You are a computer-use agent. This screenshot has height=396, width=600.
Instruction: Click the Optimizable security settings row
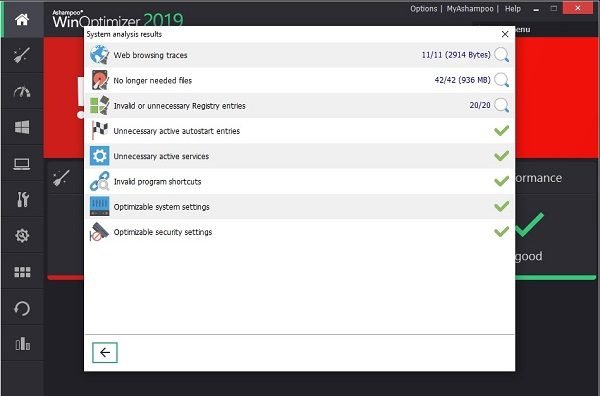click(x=299, y=232)
